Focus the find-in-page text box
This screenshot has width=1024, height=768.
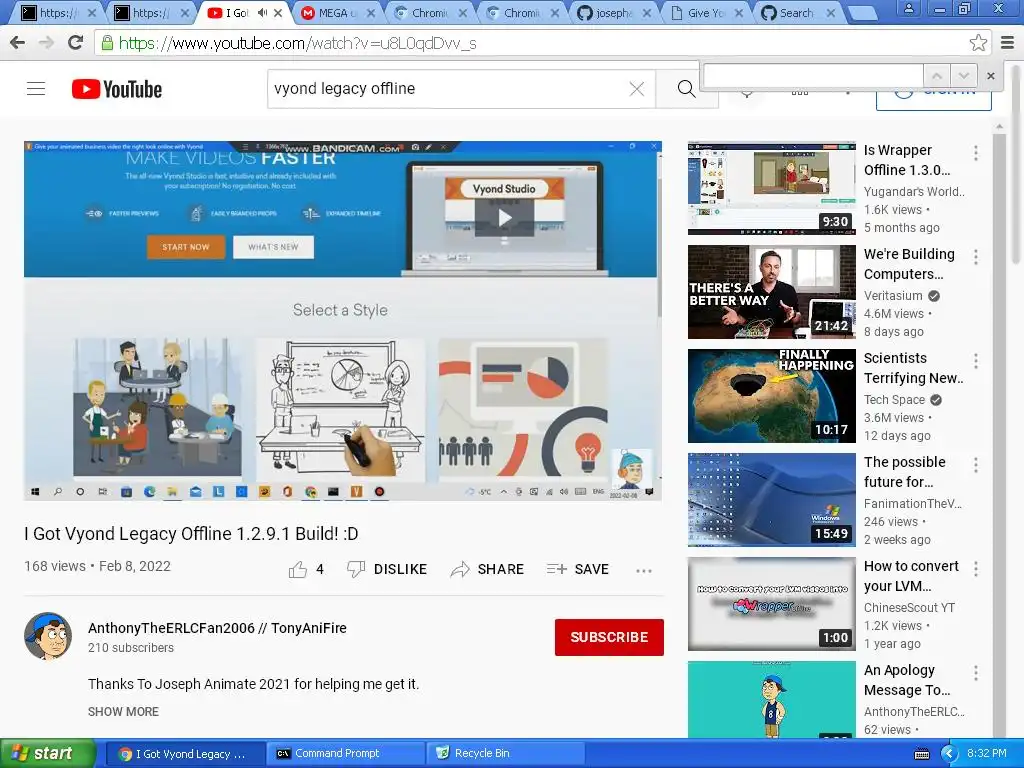[813, 76]
